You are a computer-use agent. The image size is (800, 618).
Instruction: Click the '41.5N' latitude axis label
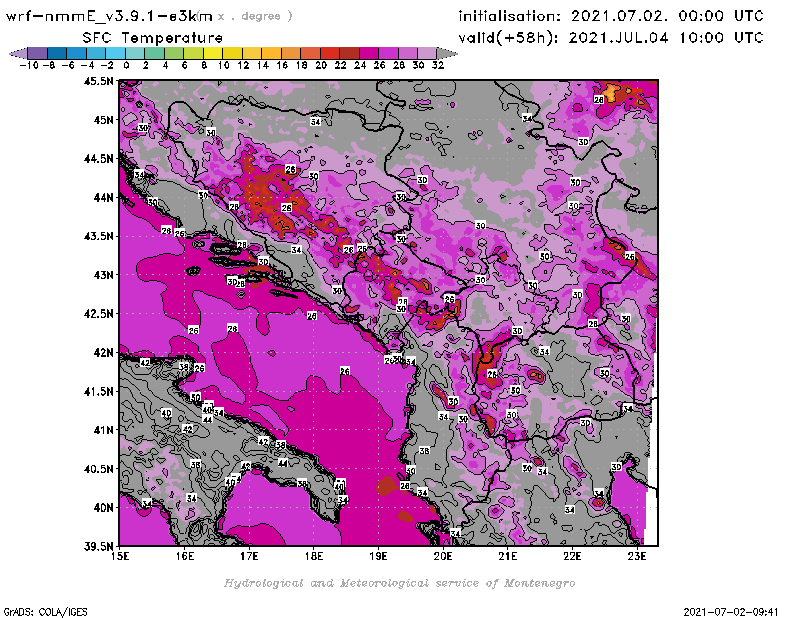[98, 391]
